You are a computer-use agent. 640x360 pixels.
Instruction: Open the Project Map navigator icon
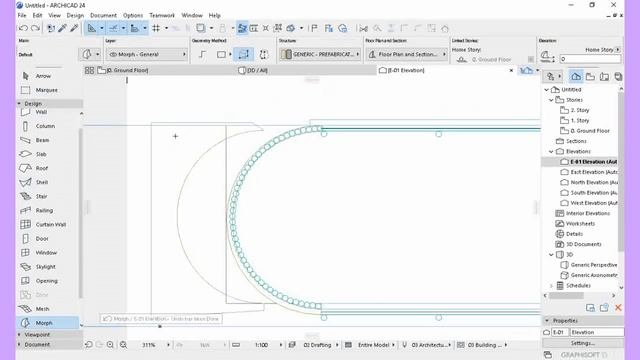tap(576, 76)
